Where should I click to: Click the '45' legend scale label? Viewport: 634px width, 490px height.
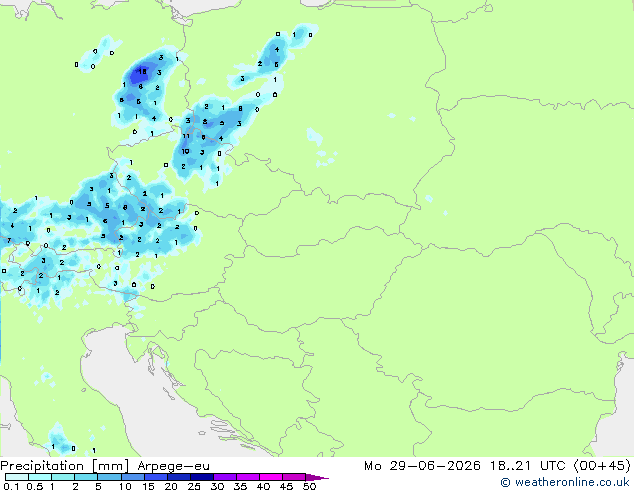tap(286, 486)
